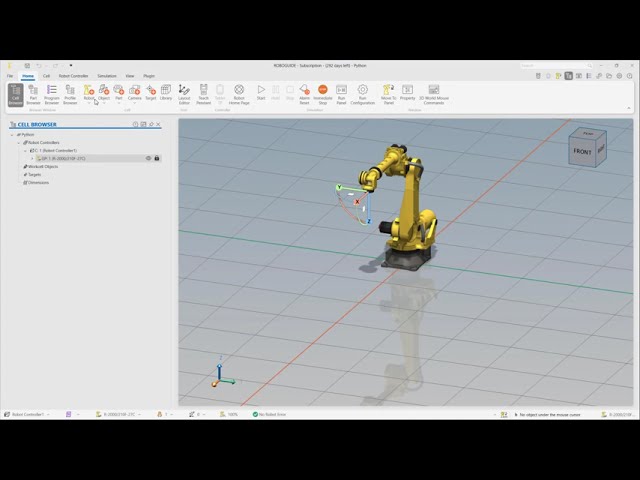The width and height of the screenshot is (640, 480).
Task: Close the Cell Browser panel
Action: (x=158, y=124)
